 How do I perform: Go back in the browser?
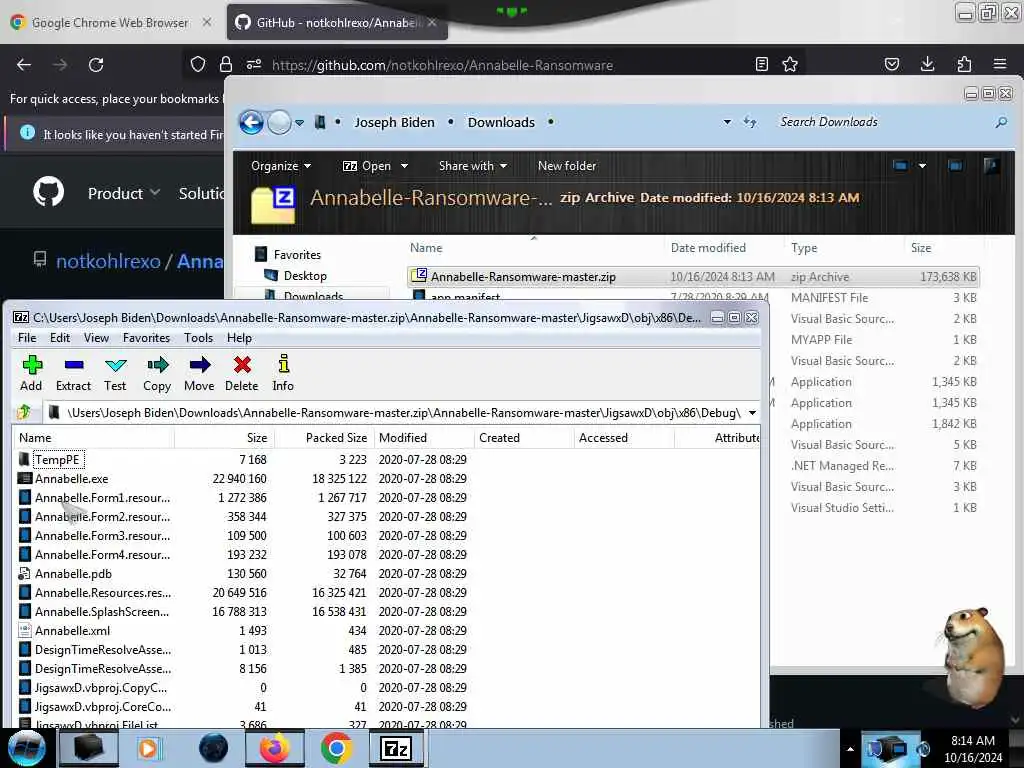24,65
